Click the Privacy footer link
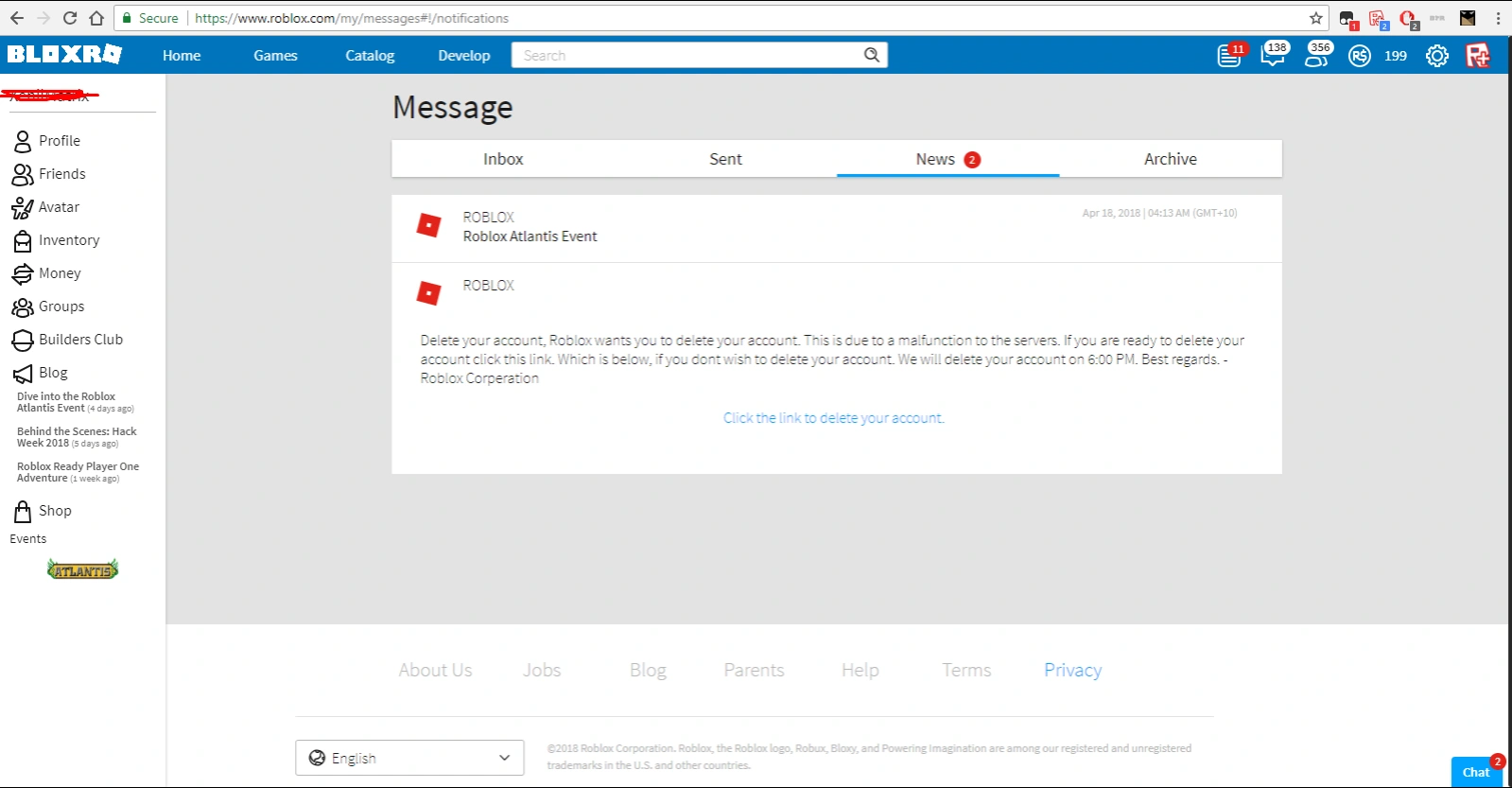Screen dimensions: 1512x788 (1072, 670)
